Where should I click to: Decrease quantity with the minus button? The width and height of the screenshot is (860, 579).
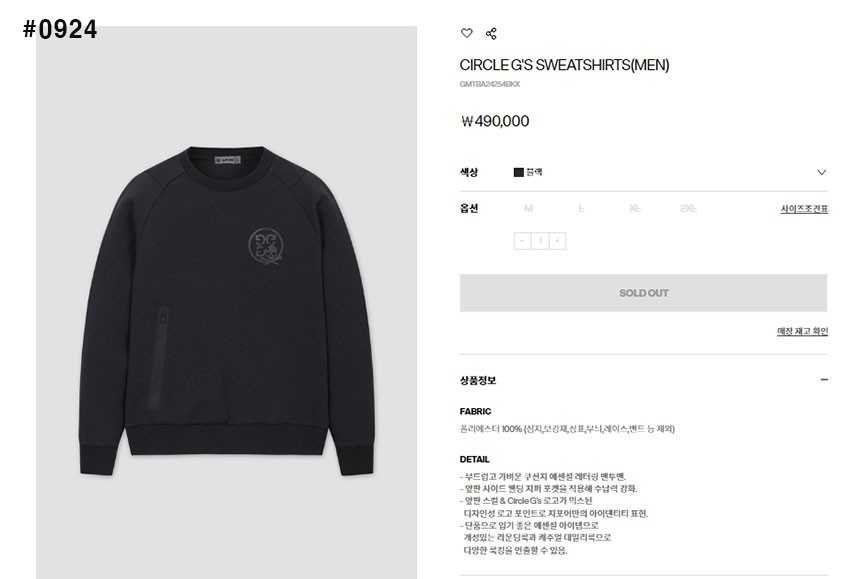(522, 241)
